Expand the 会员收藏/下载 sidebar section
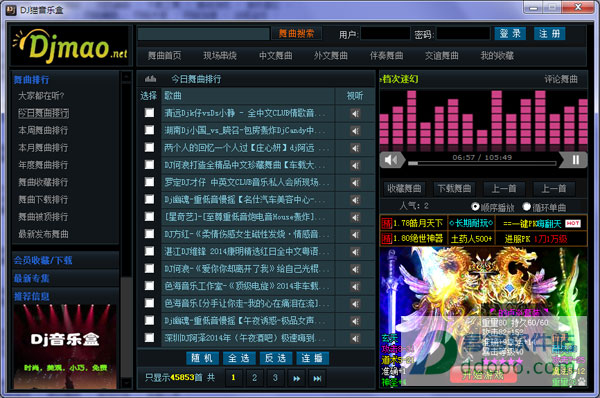Viewport: 600px width, 398px height. click(x=43, y=260)
